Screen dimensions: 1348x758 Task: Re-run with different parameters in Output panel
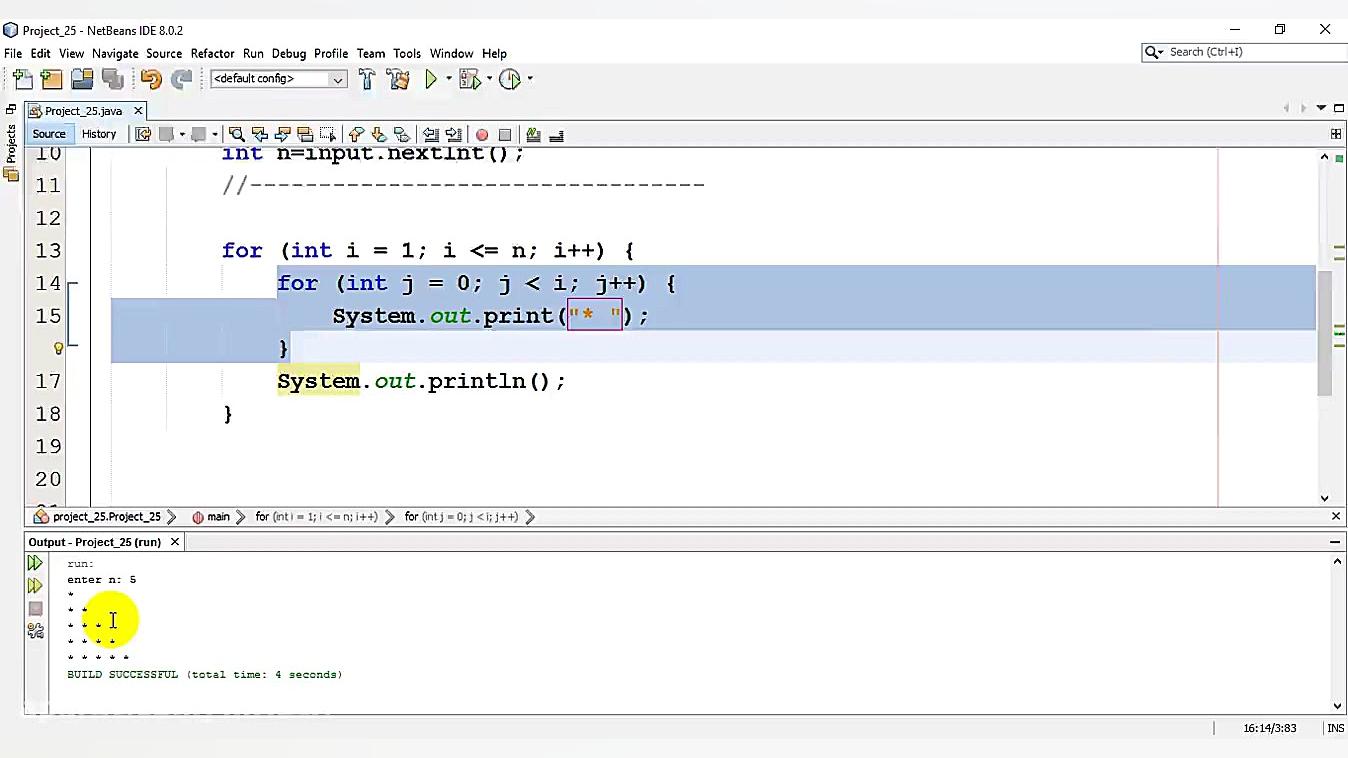[35, 586]
